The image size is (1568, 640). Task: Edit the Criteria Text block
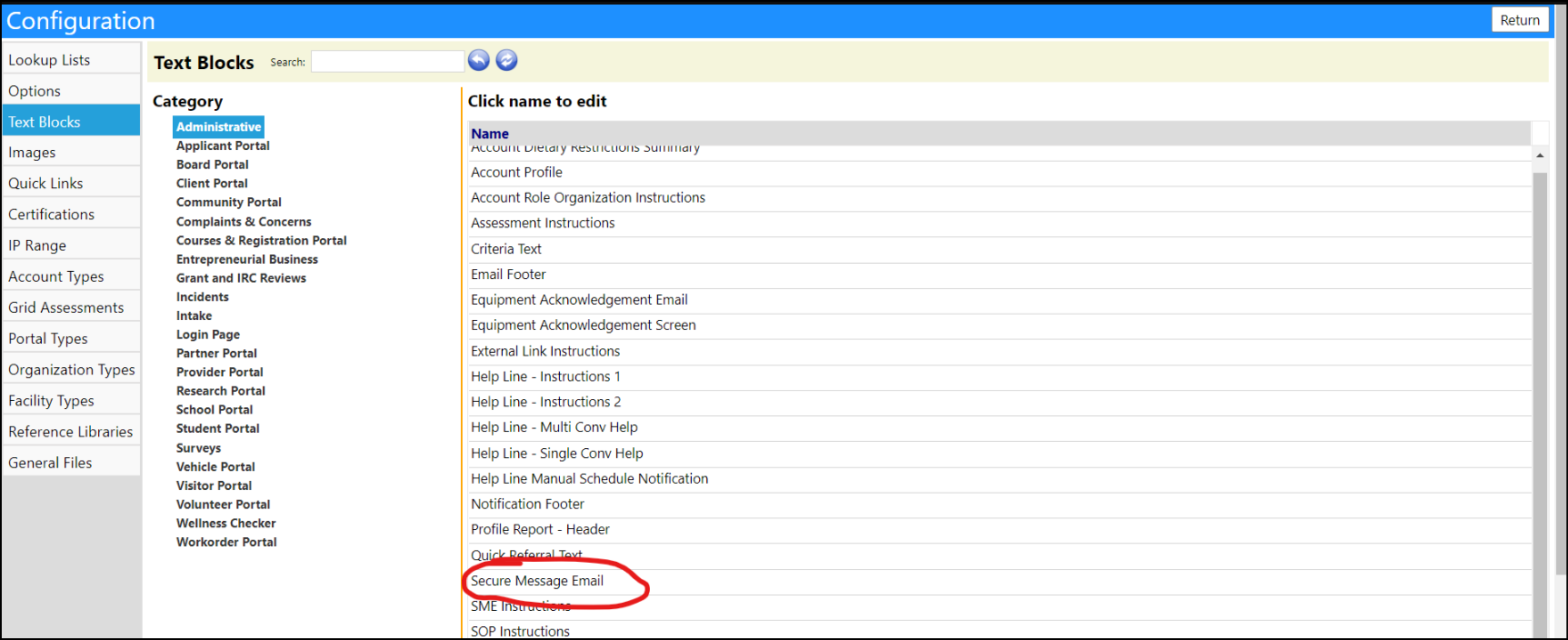click(x=505, y=249)
